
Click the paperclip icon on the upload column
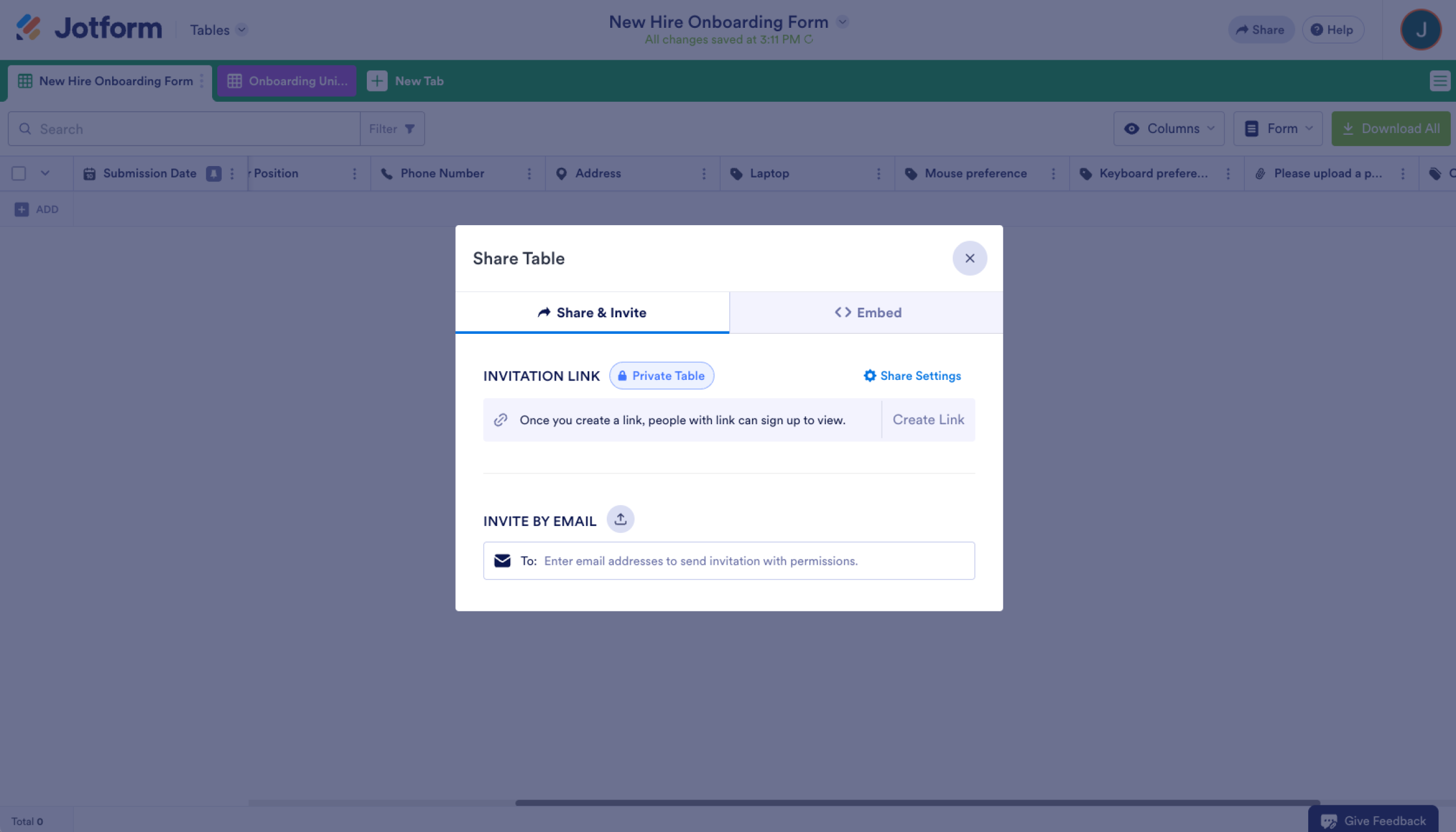(1260, 173)
